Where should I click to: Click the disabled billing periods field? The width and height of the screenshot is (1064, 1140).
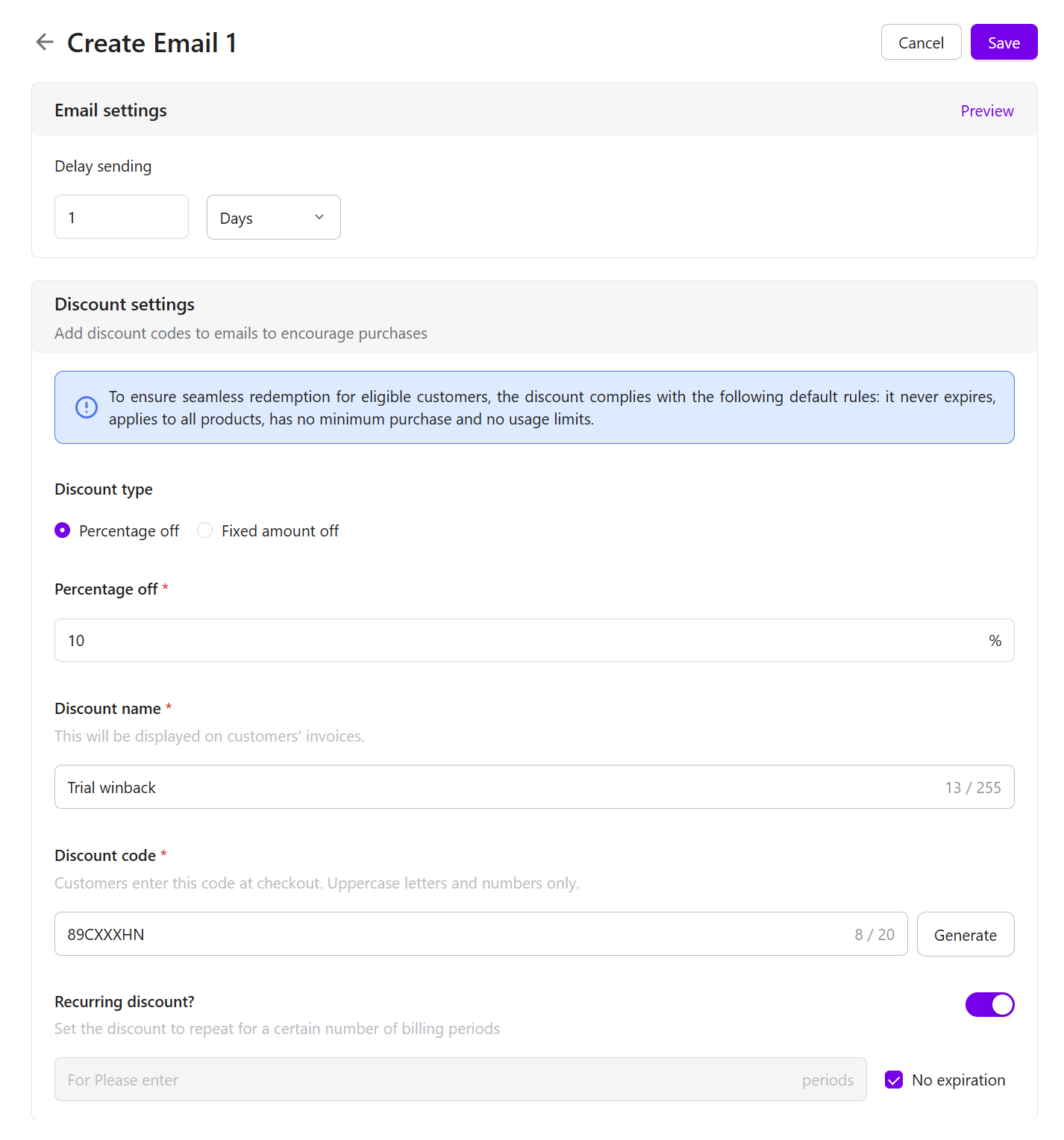(x=433, y=1080)
